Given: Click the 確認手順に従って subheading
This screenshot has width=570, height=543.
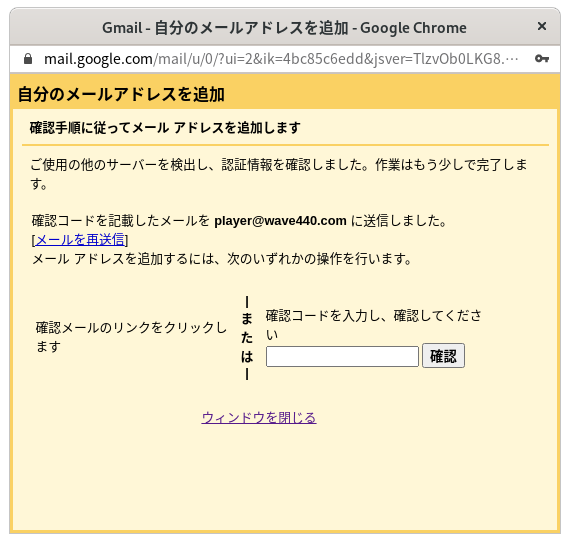Looking at the screenshot, I should (165, 128).
